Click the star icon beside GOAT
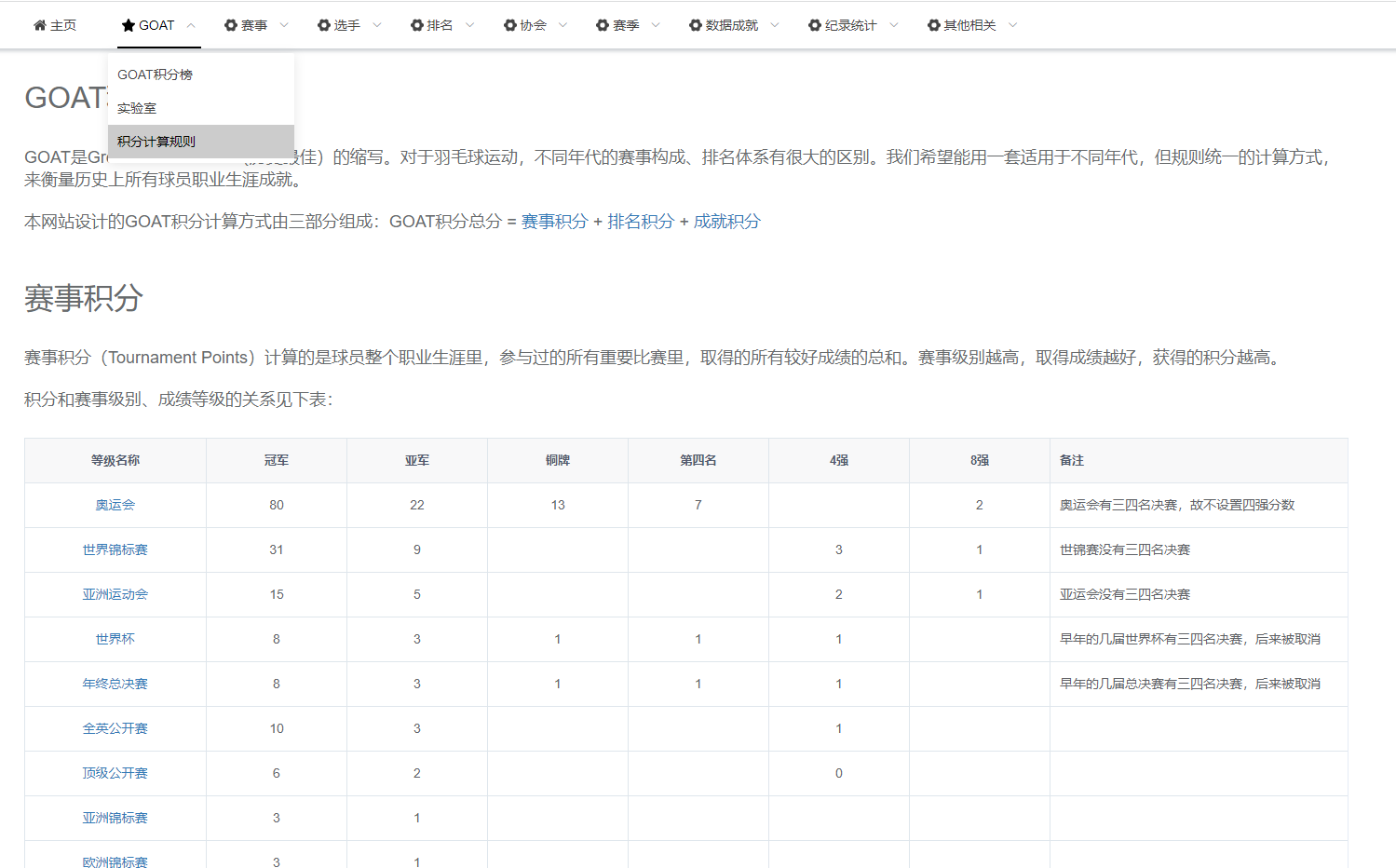Screen dimensions: 1396x868 click(129, 25)
